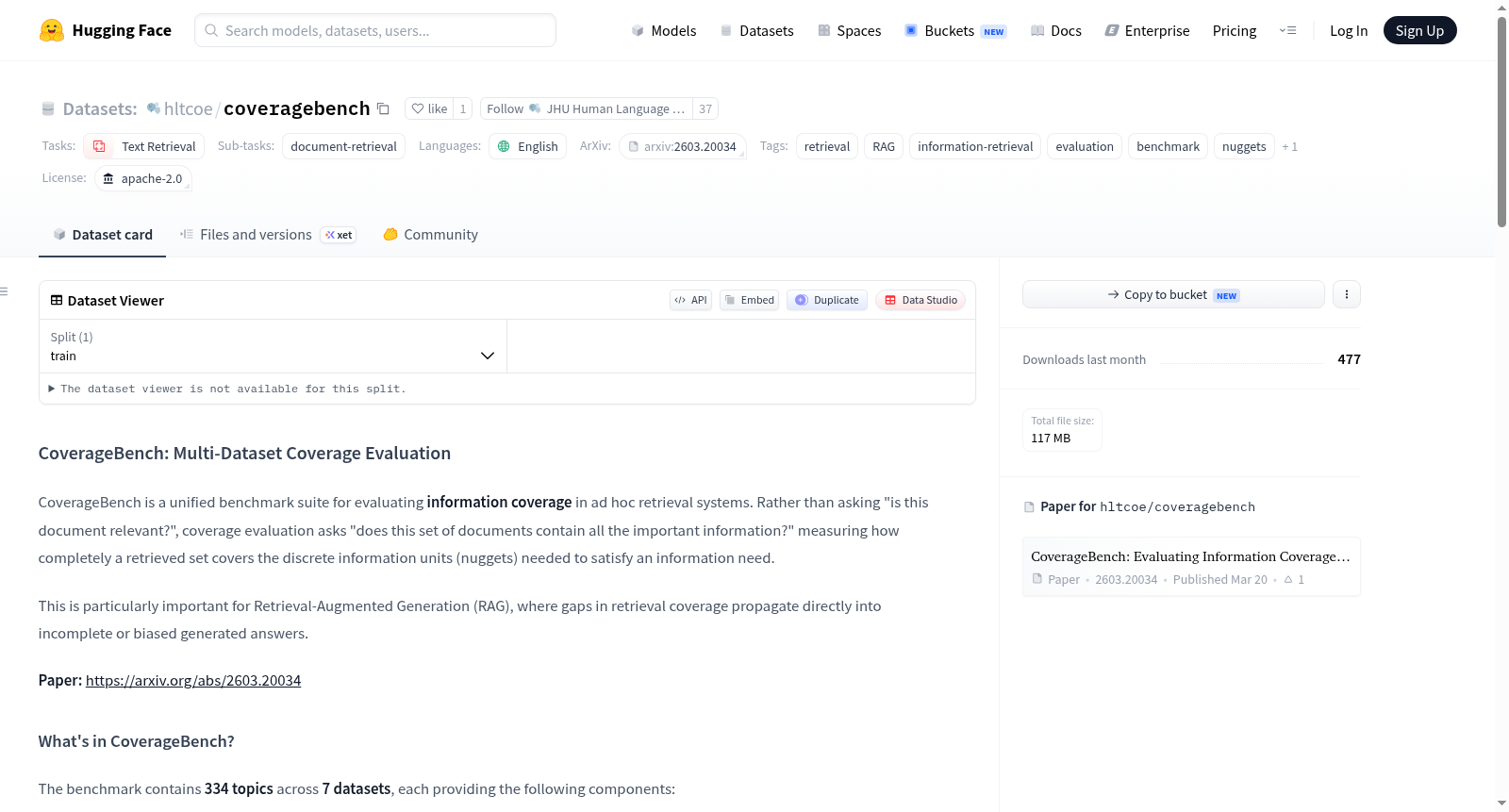Viewport: 1509px width, 812px height.
Task: Focus the search models and datasets field
Action: pos(375,30)
